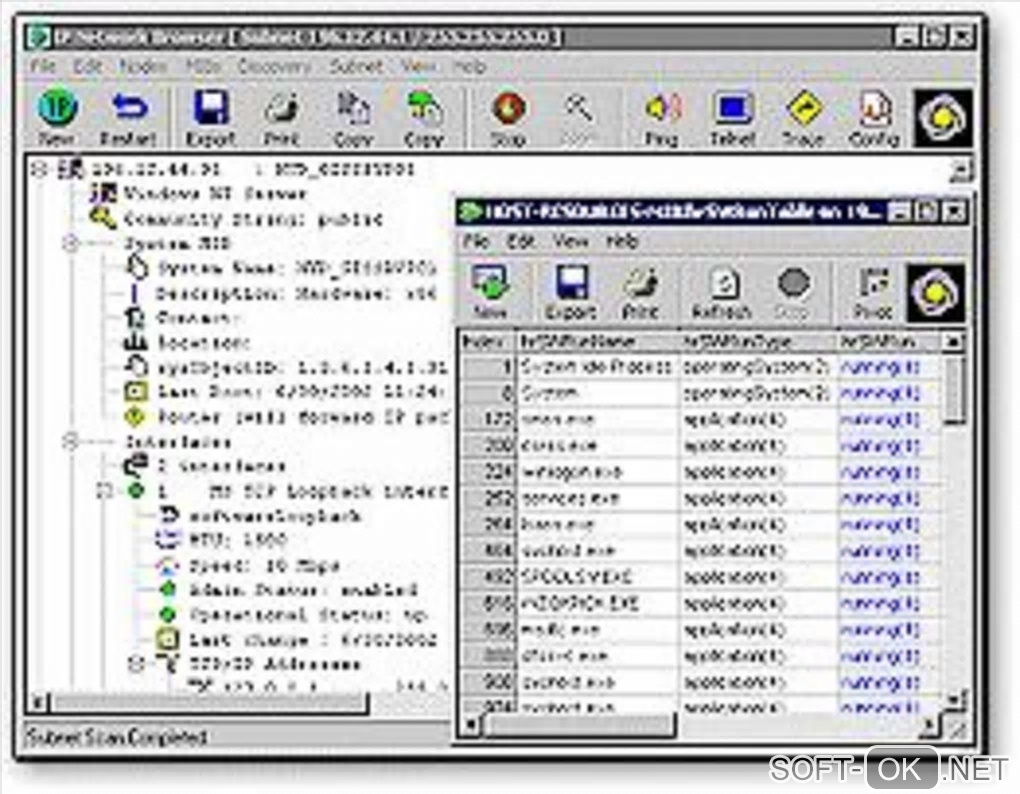Open the File menu in IP Network Browser

(x=43, y=66)
